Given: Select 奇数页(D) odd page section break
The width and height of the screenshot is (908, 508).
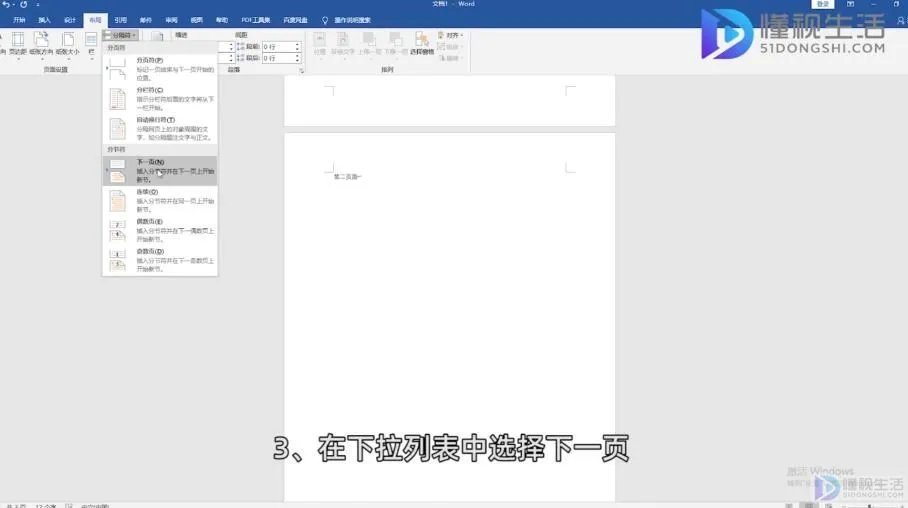Looking at the screenshot, I should tap(160, 260).
